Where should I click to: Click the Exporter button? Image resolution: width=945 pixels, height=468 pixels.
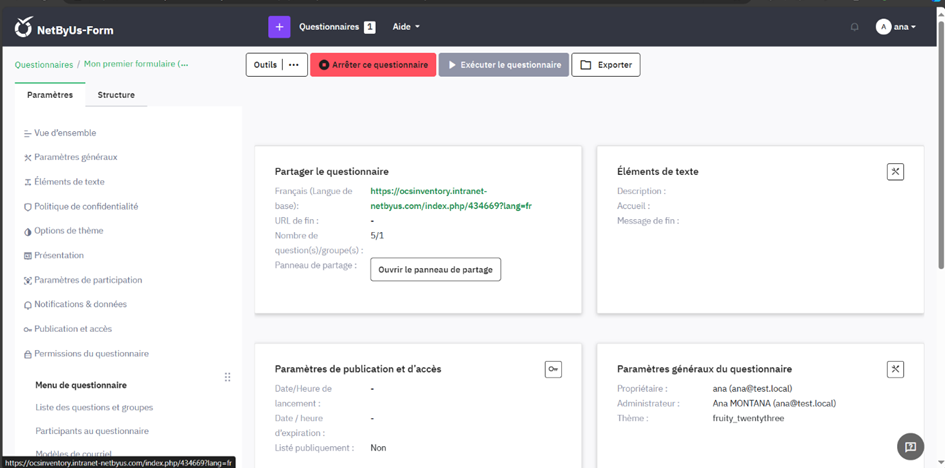coord(605,65)
